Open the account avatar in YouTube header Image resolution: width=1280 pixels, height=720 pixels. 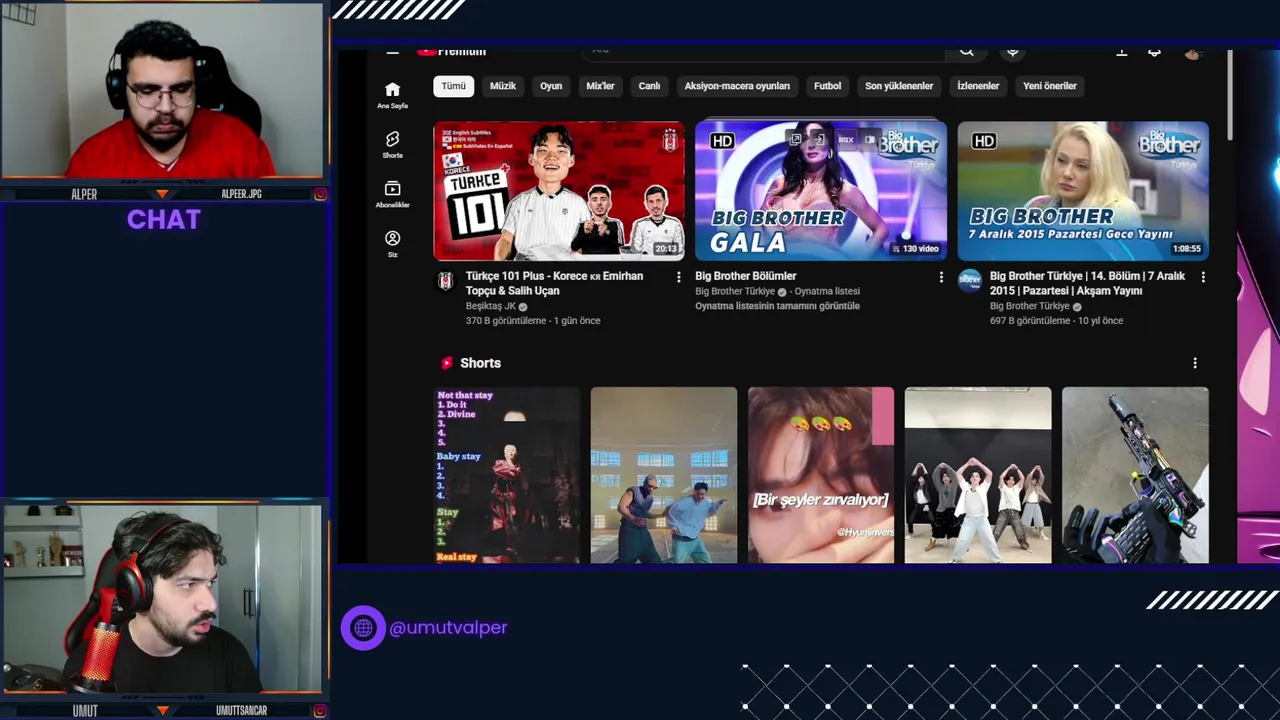[x=1192, y=53]
